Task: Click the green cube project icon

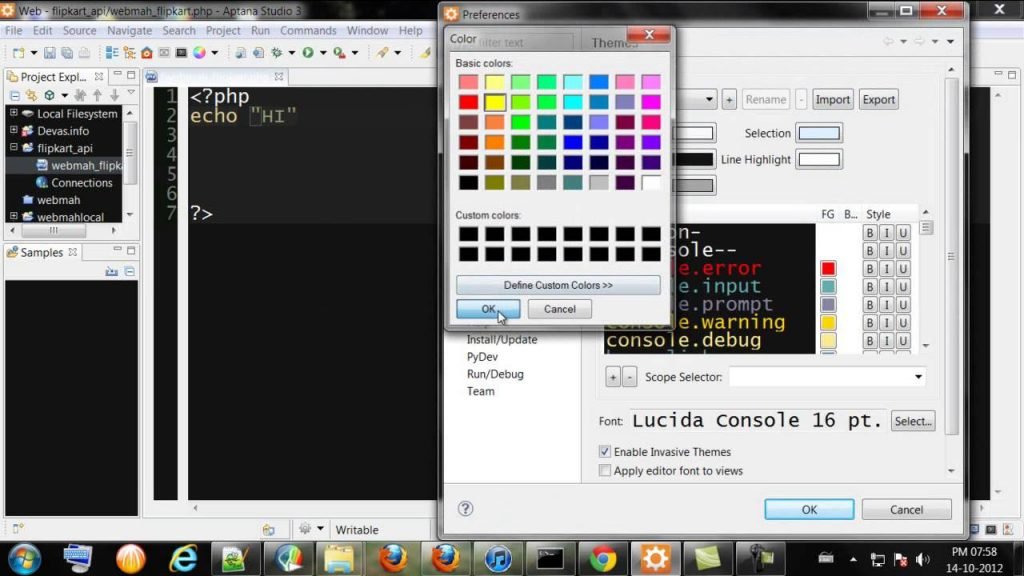Action: [49, 95]
